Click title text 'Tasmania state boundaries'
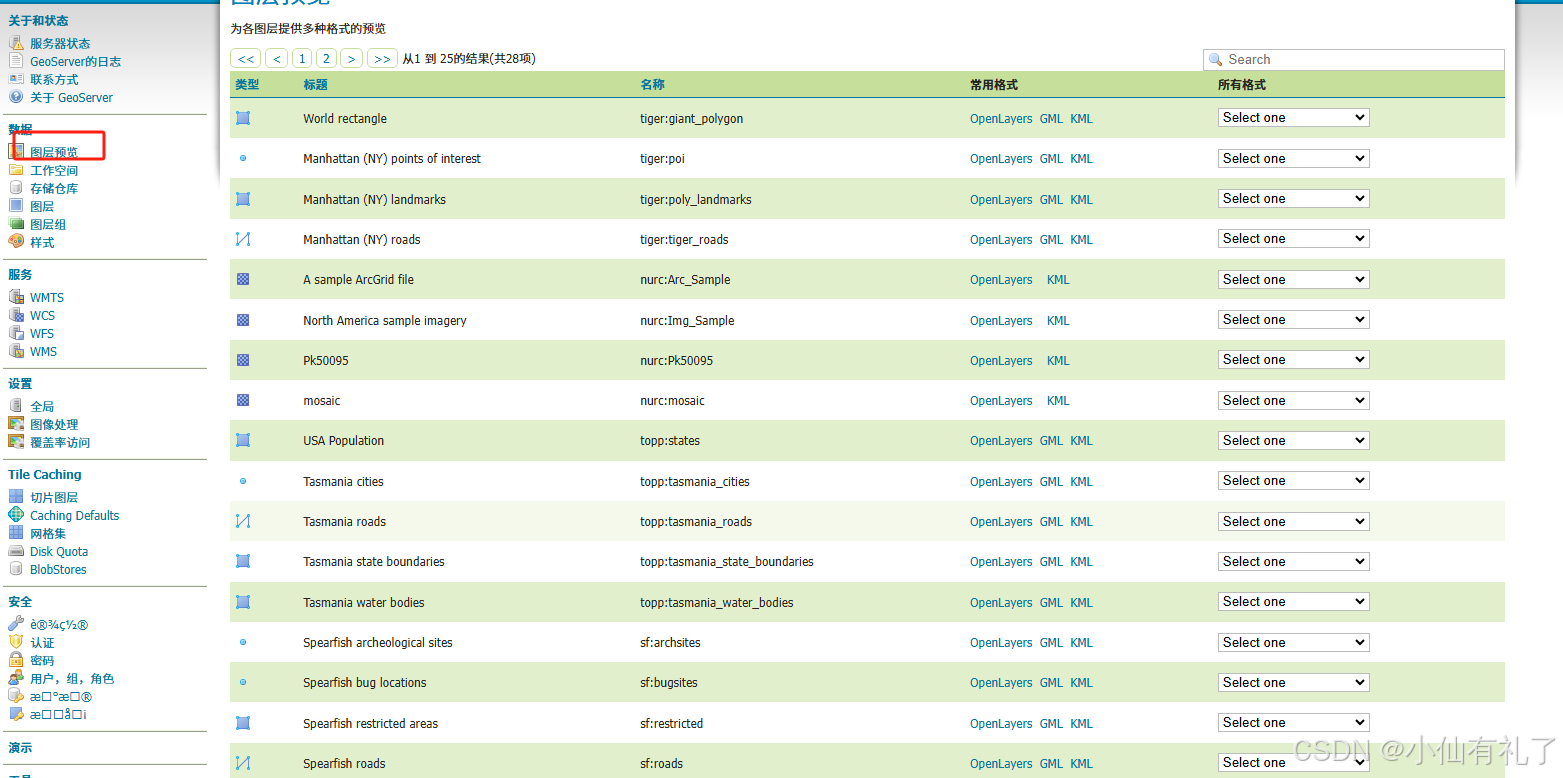The image size is (1563, 778). (374, 561)
